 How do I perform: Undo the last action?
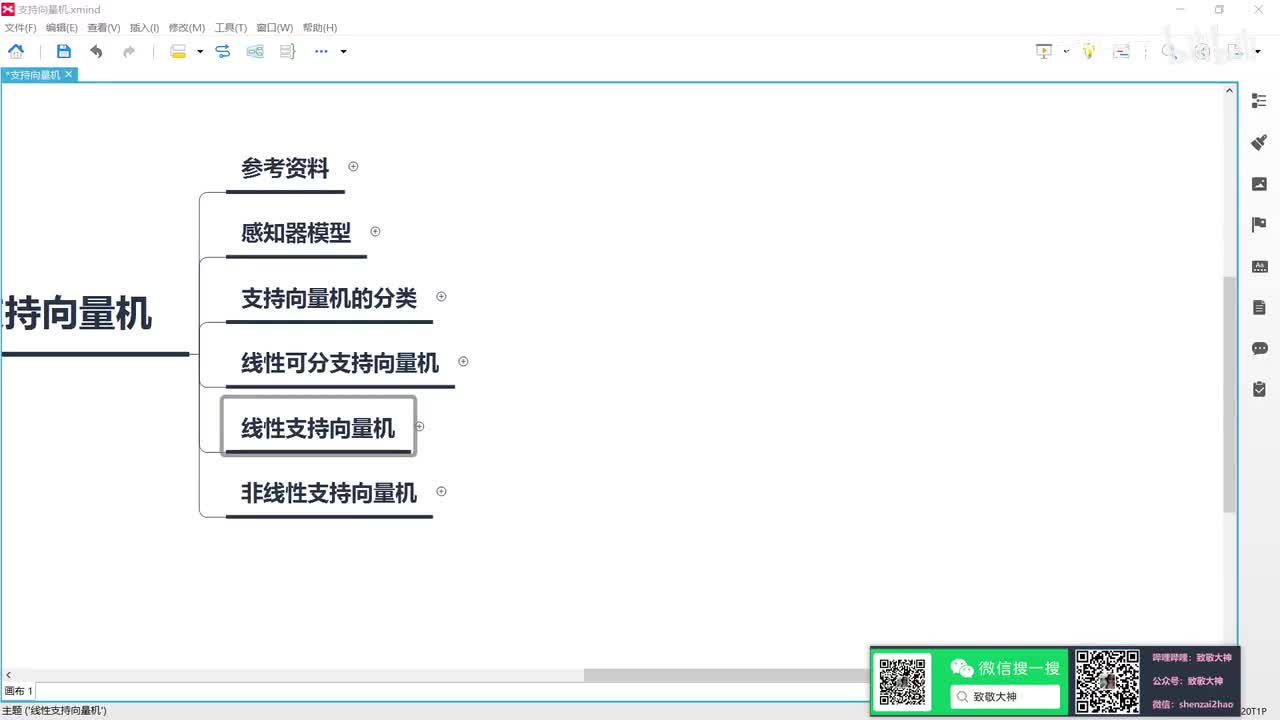96,51
